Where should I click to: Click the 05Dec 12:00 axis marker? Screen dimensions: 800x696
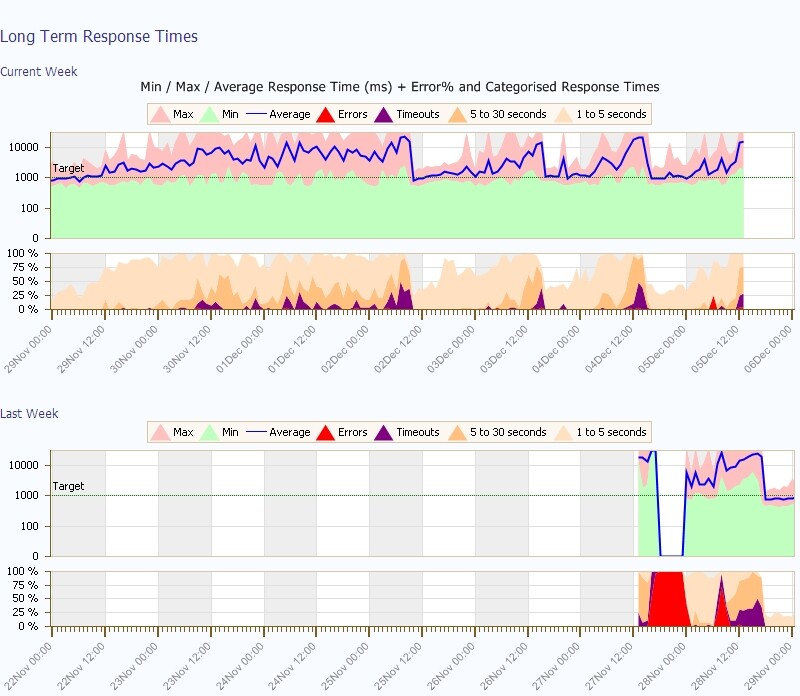pyautogui.click(x=715, y=350)
